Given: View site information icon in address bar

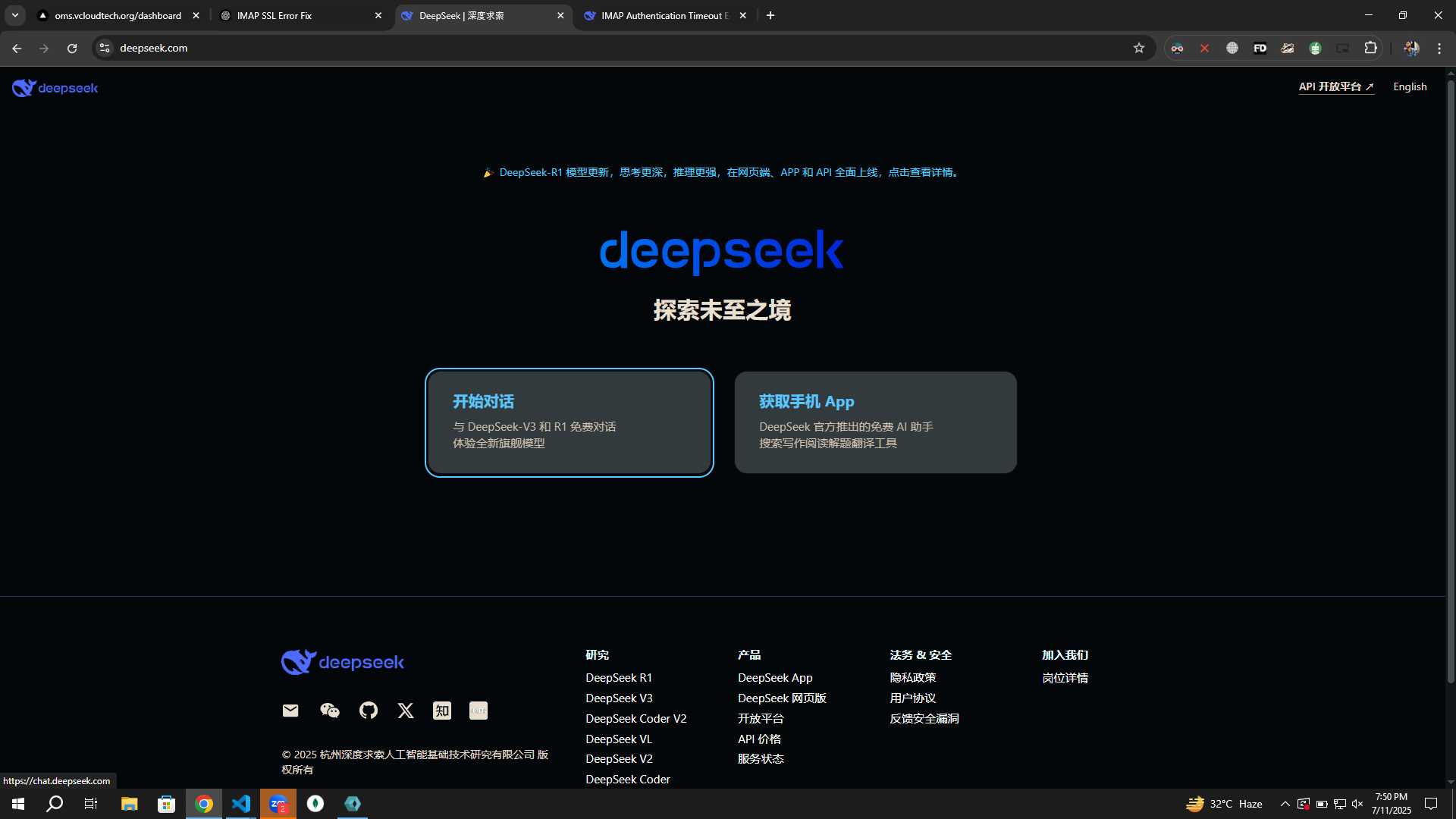Looking at the screenshot, I should (105, 48).
